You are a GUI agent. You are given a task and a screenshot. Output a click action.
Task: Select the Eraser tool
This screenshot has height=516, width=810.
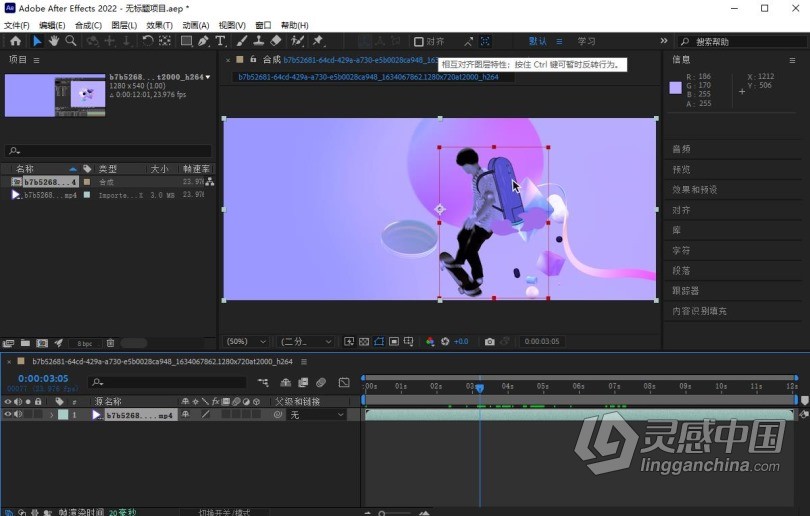(276, 41)
